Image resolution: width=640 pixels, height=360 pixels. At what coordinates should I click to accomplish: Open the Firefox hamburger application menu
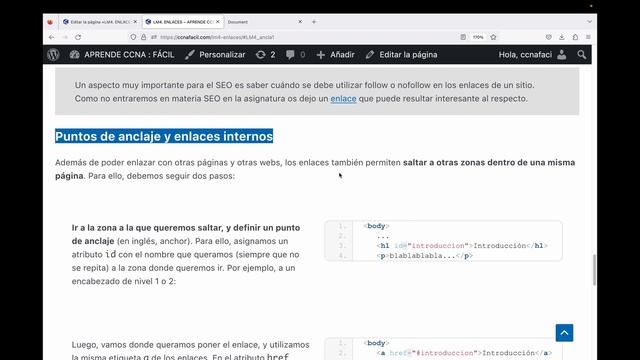click(x=588, y=37)
